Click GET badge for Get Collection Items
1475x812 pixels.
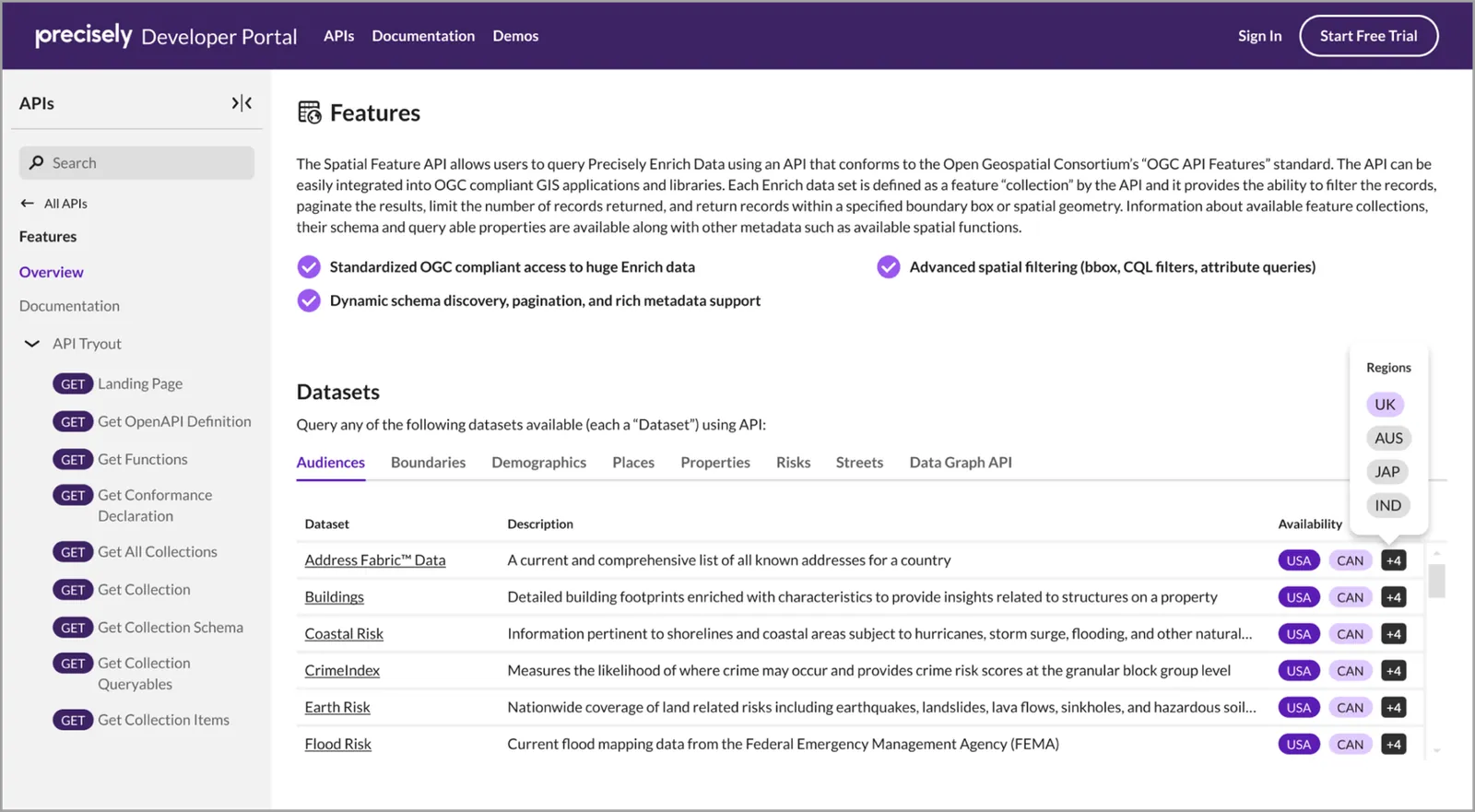(x=73, y=721)
